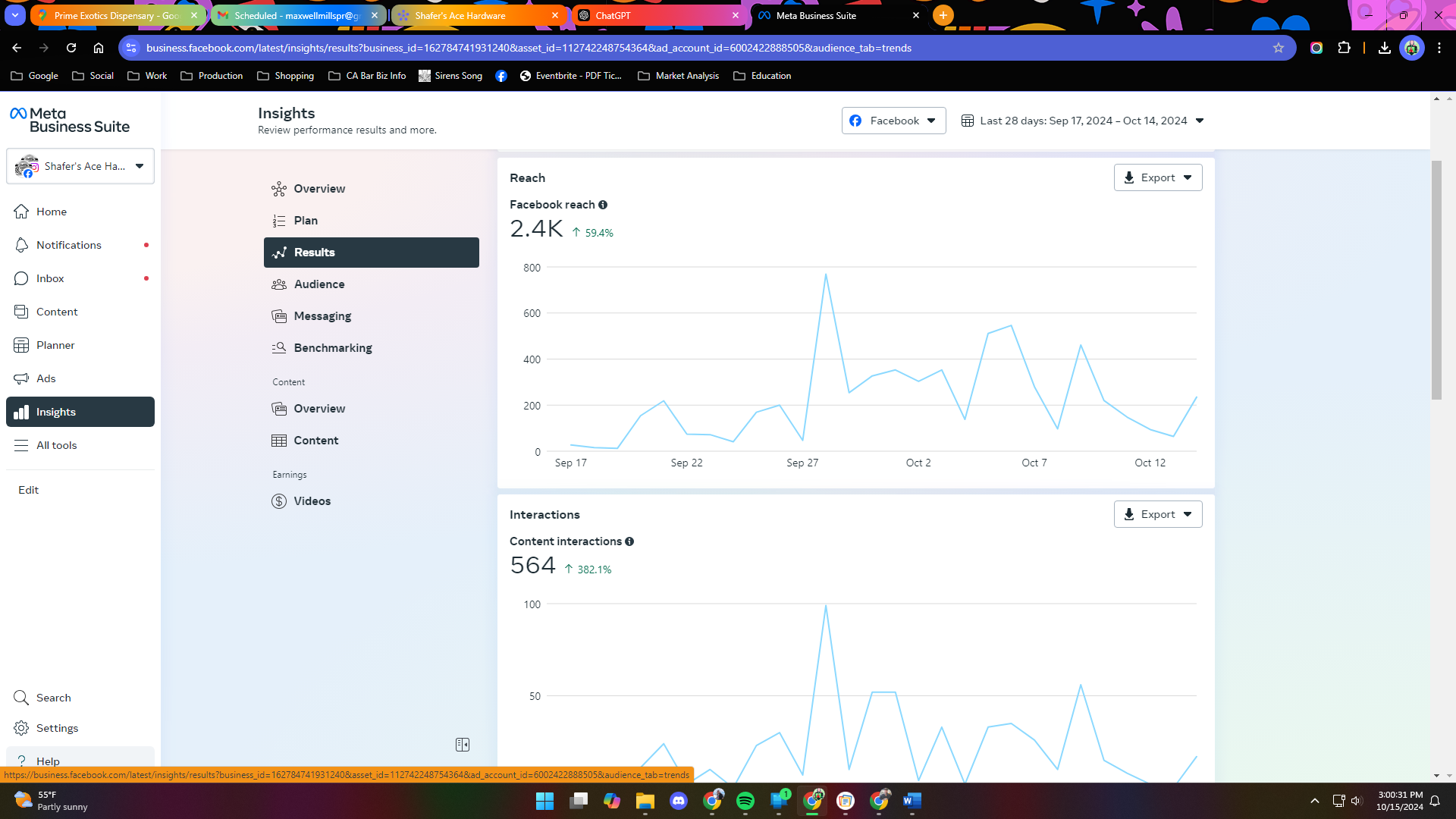Click the page vertical scrollbar
The image size is (1456, 819).
coord(1436,280)
